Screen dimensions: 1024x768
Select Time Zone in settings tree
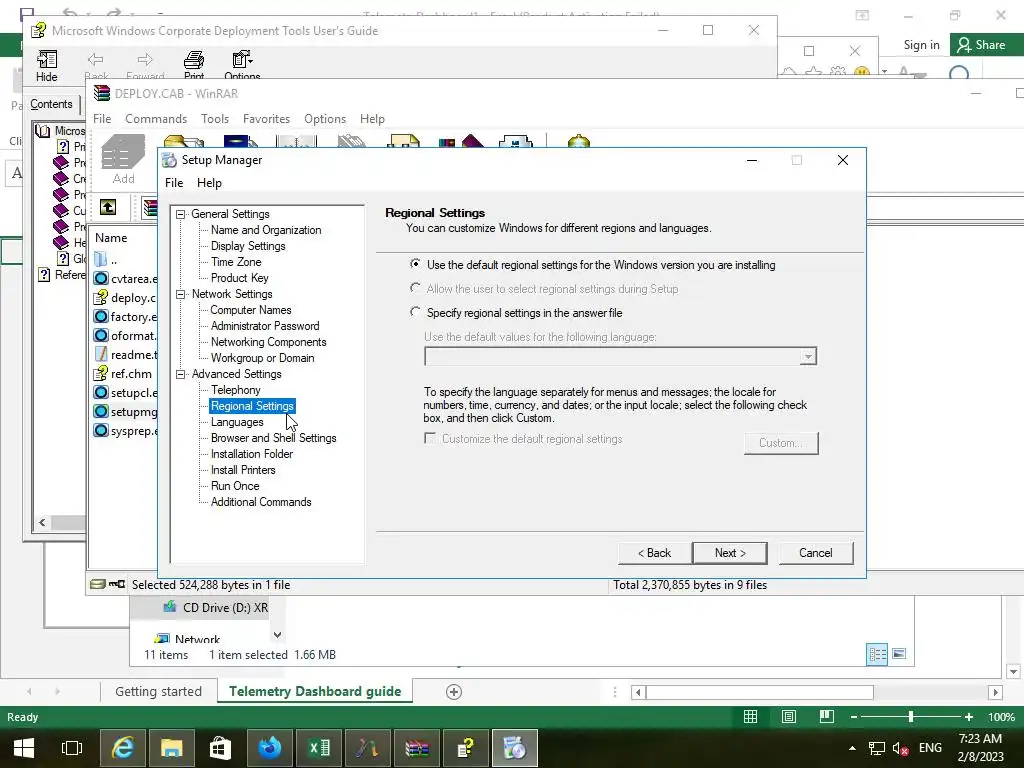click(x=236, y=262)
